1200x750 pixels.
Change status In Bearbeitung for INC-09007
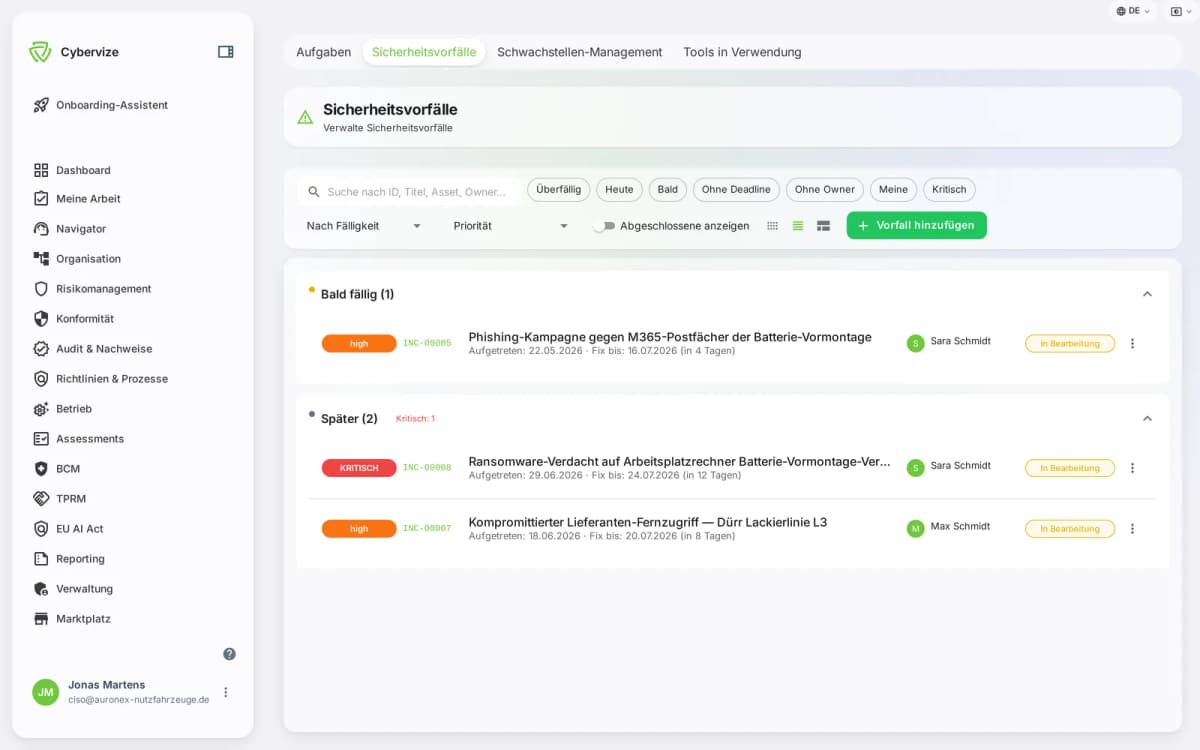pyautogui.click(x=1069, y=528)
